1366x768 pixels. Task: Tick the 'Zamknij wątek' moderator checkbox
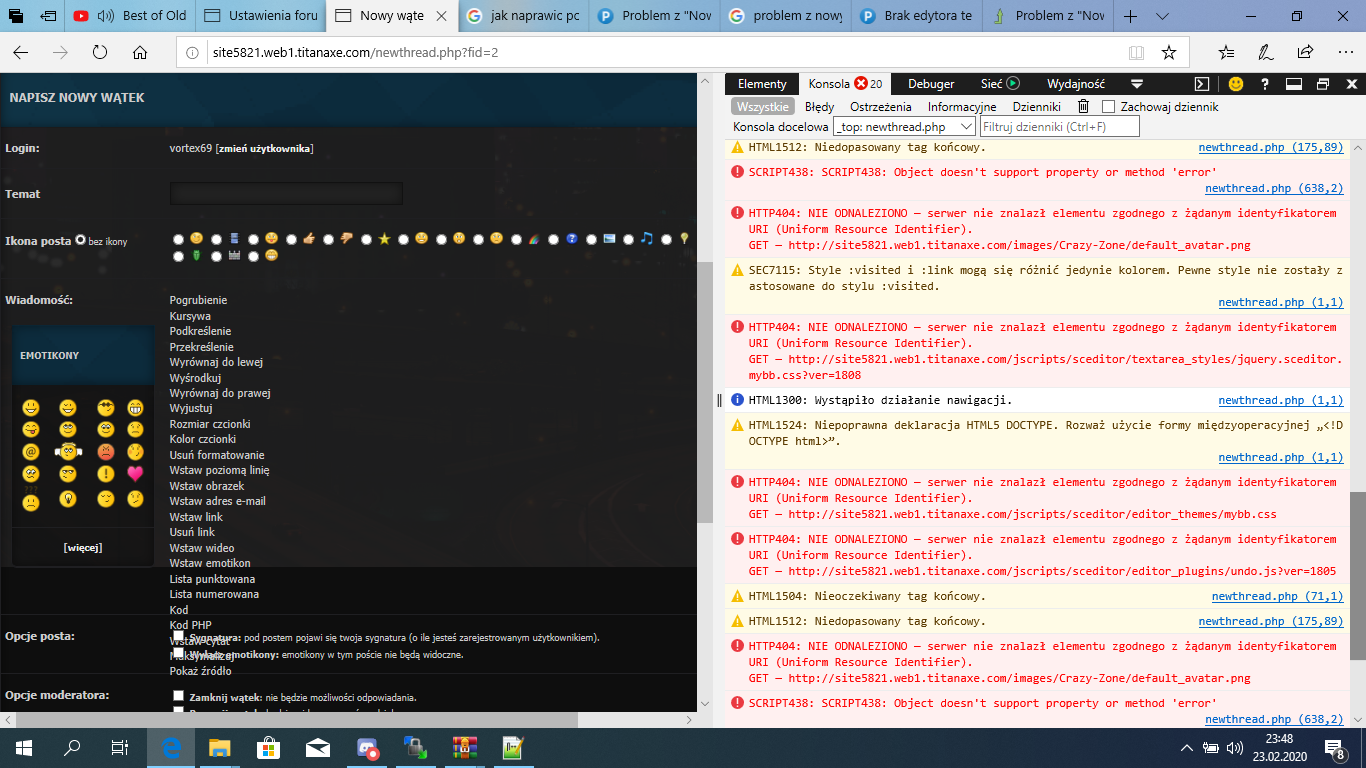coord(178,696)
